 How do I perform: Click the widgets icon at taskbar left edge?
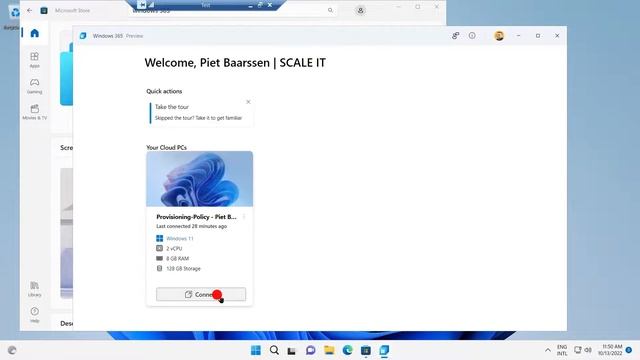[12, 350]
